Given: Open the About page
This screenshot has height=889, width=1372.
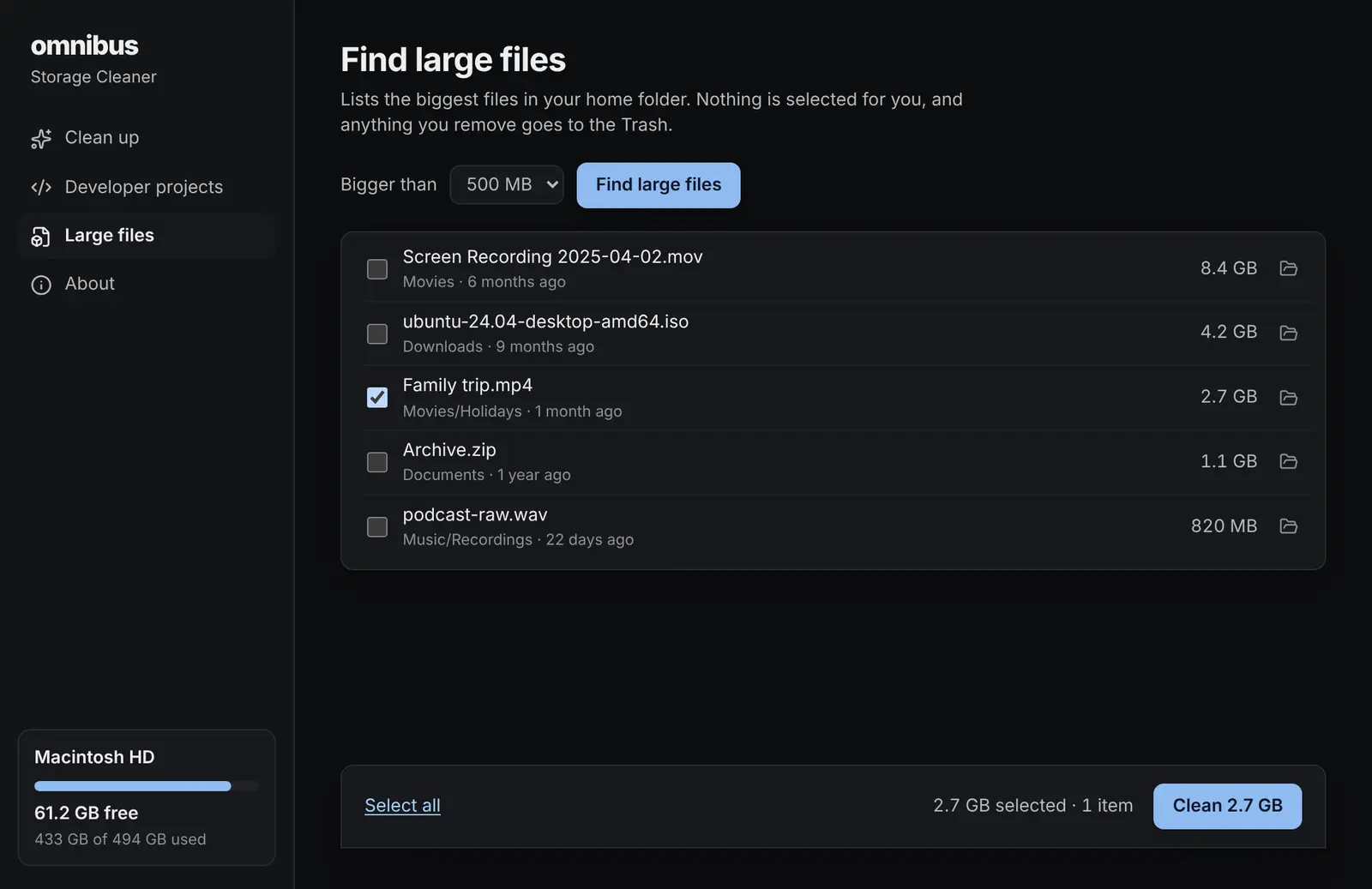Looking at the screenshot, I should point(146,284).
